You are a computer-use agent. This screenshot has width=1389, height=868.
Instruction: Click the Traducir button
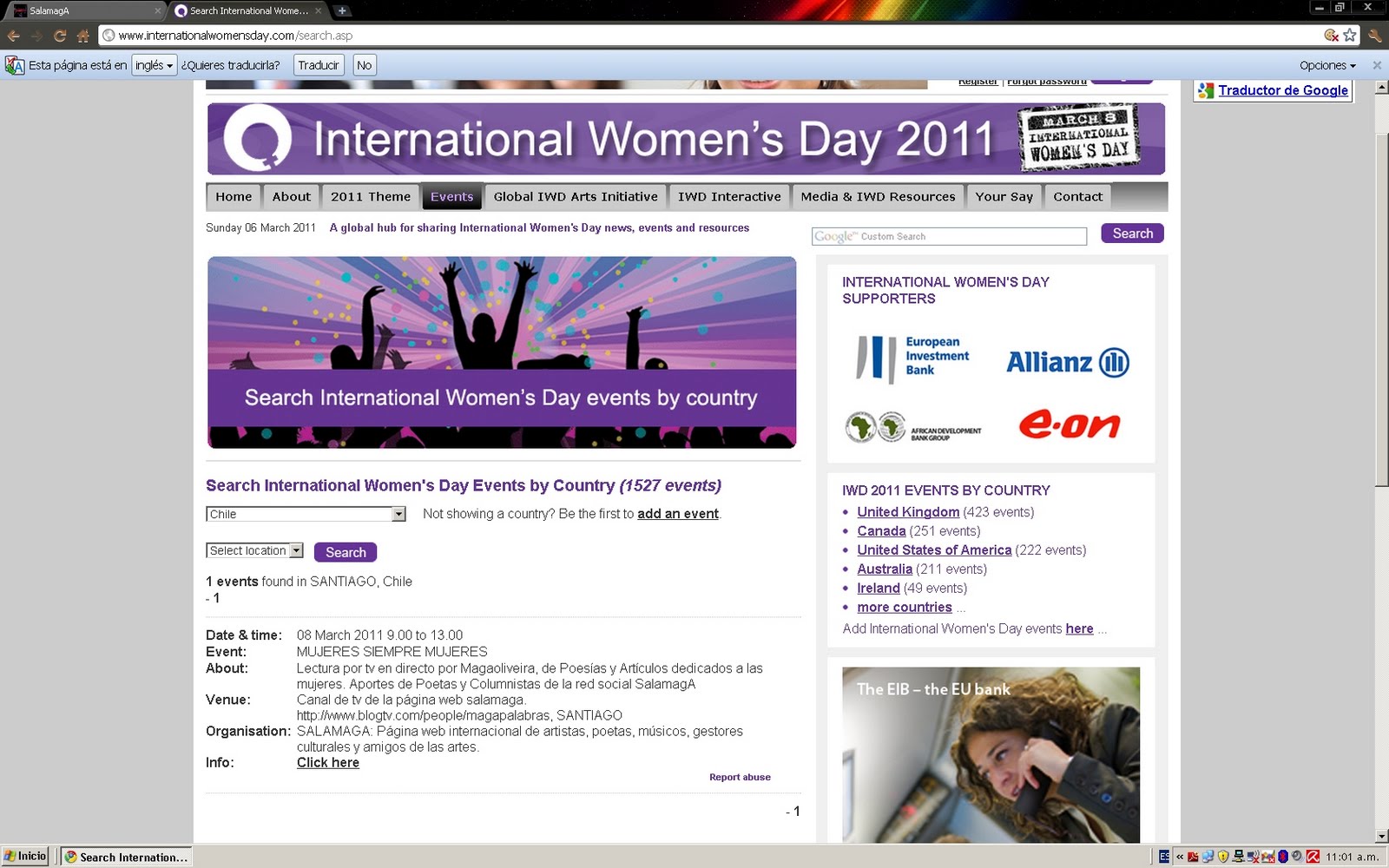(x=319, y=65)
